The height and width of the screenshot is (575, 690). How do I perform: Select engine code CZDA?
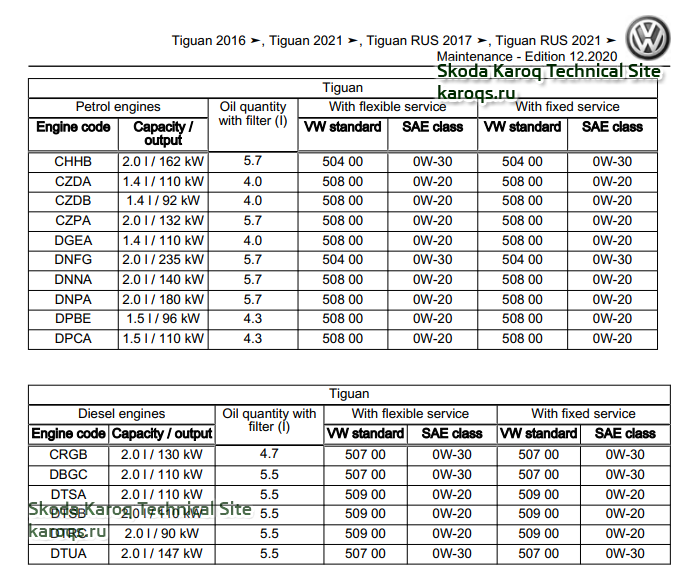73,181
